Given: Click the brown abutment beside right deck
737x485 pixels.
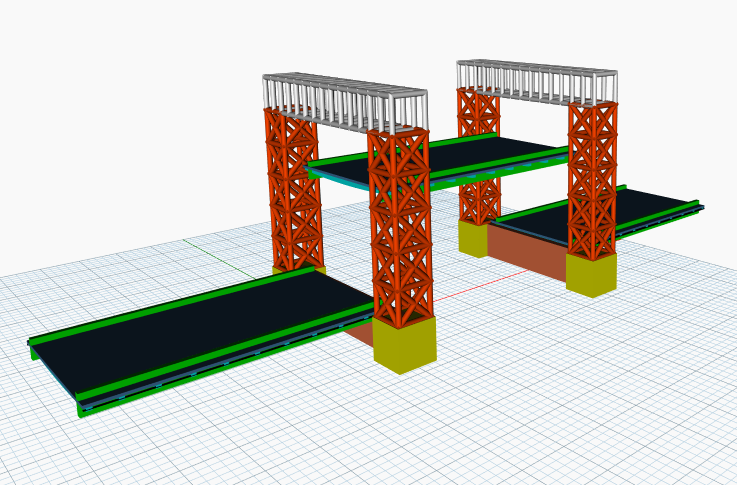Looking at the screenshot, I should click(526, 251).
